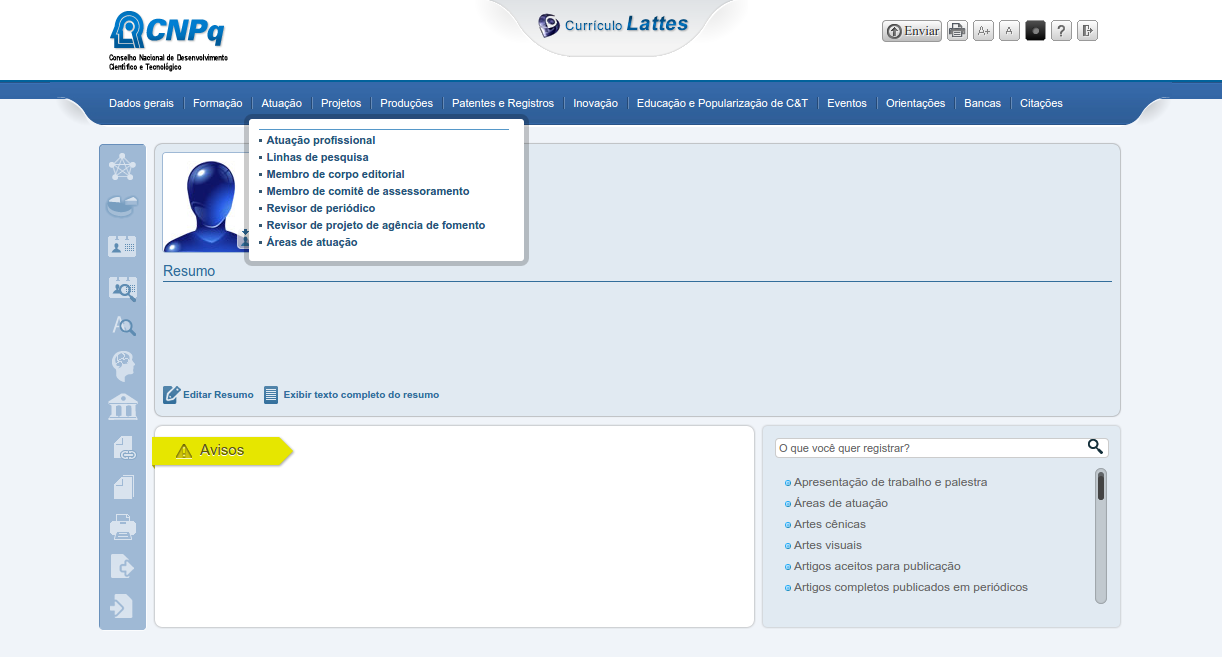This screenshot has height=657, width=1222.
Task: Open Artigos completos publicados em periódicos
Action: (x=911, y=587)
